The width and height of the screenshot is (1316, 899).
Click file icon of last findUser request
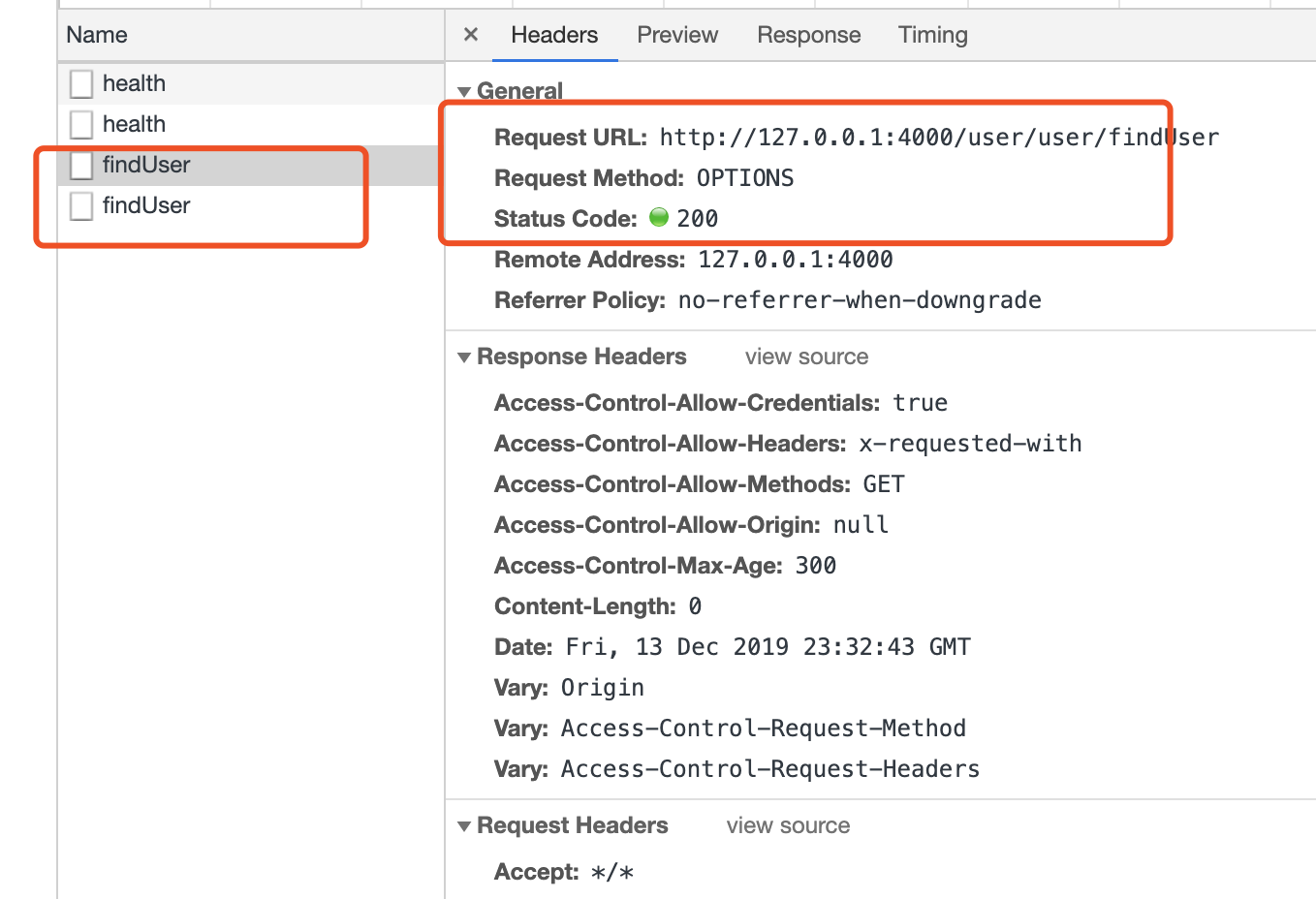tap(81, 205)
